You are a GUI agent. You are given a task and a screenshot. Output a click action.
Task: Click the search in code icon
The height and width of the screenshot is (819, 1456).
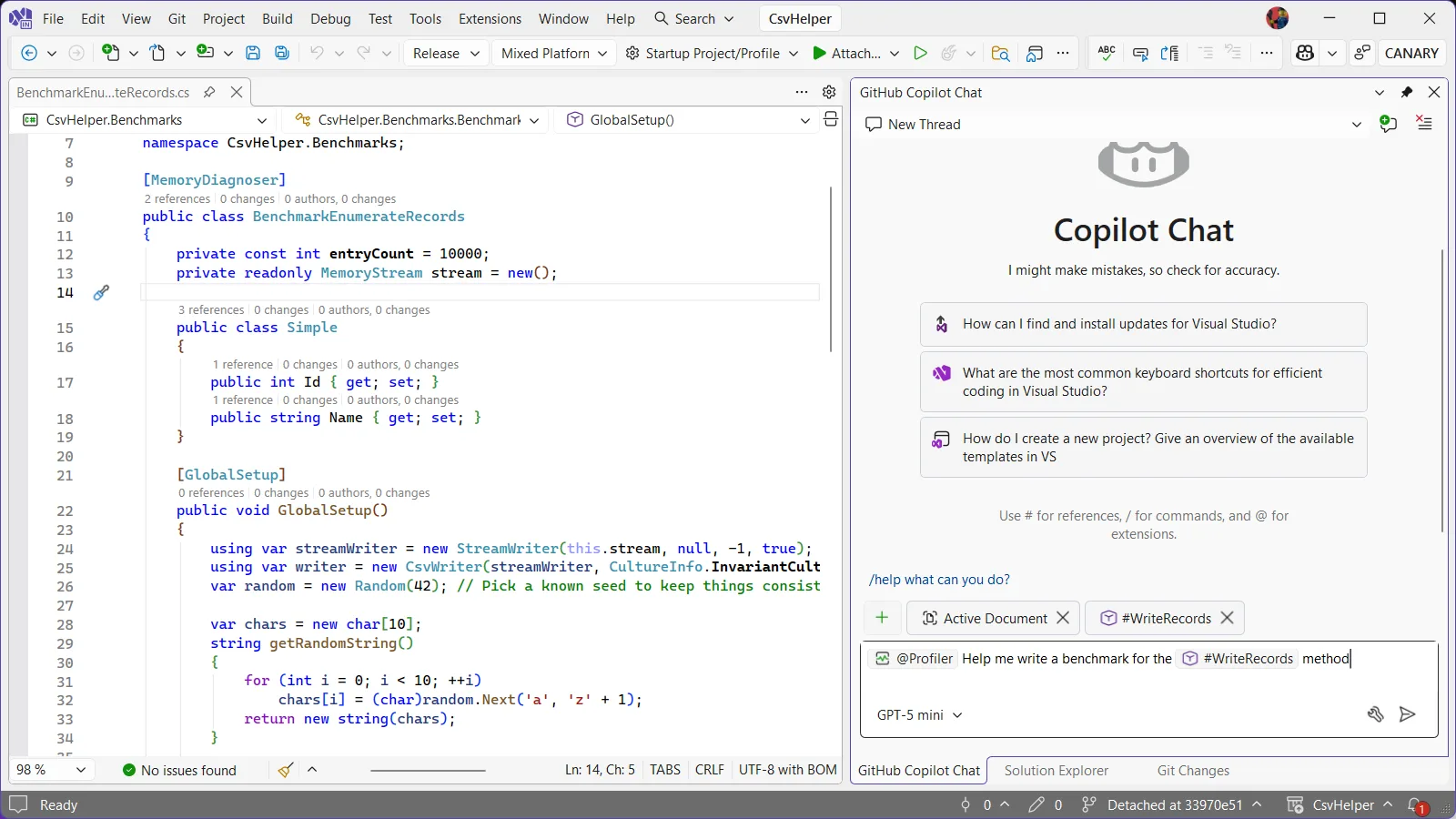point(1001,54)
